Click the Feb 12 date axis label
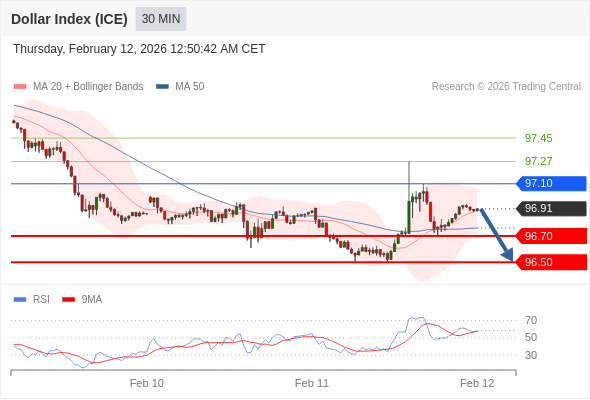The width and height of the screenshot is (590, 400). tap(477, 383)
